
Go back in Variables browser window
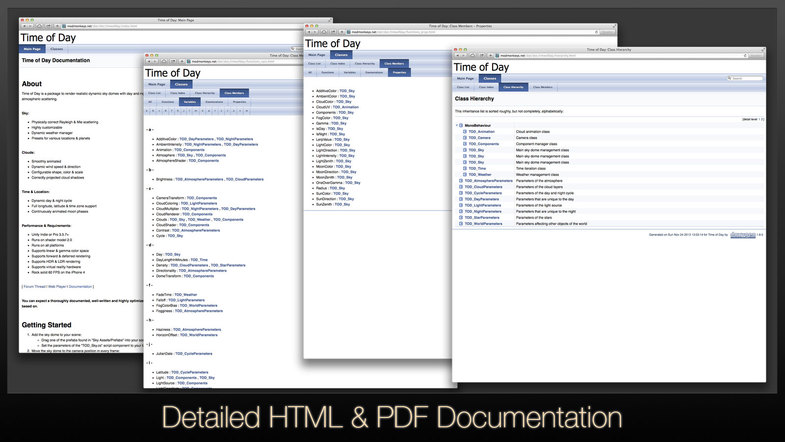(x=149, y=62)
